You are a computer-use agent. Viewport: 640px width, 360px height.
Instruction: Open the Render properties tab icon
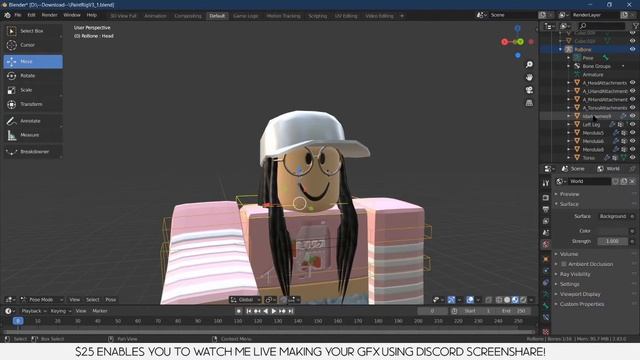pos(546,198)
